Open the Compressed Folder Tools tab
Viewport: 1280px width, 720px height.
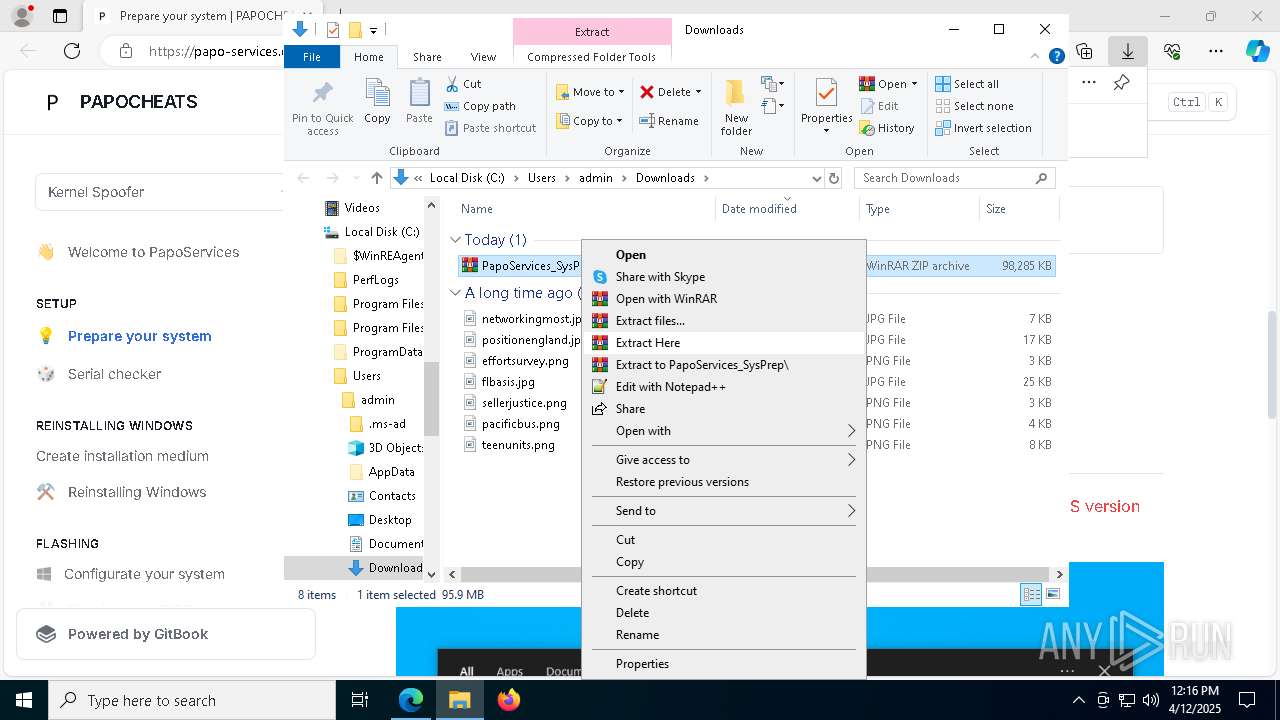[x=592, y=57]
